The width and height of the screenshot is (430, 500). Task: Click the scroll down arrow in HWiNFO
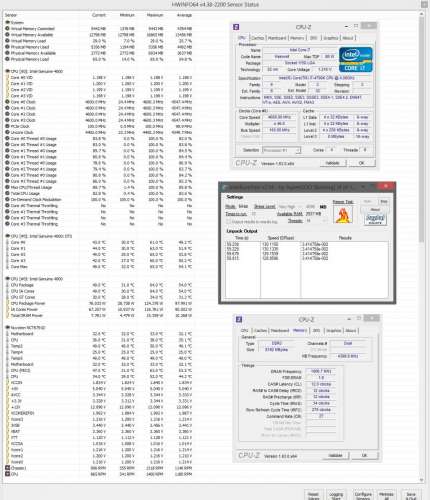(x=422, y=480)
